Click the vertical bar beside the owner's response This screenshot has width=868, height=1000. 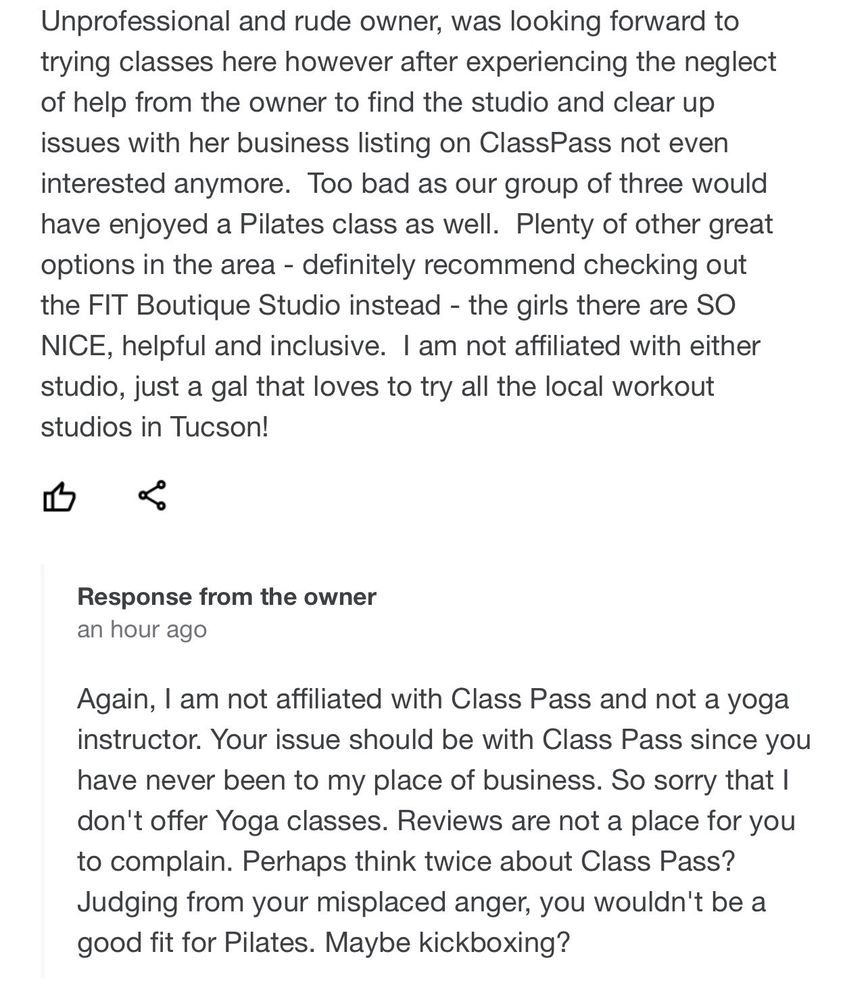click(x=43, y=771)
